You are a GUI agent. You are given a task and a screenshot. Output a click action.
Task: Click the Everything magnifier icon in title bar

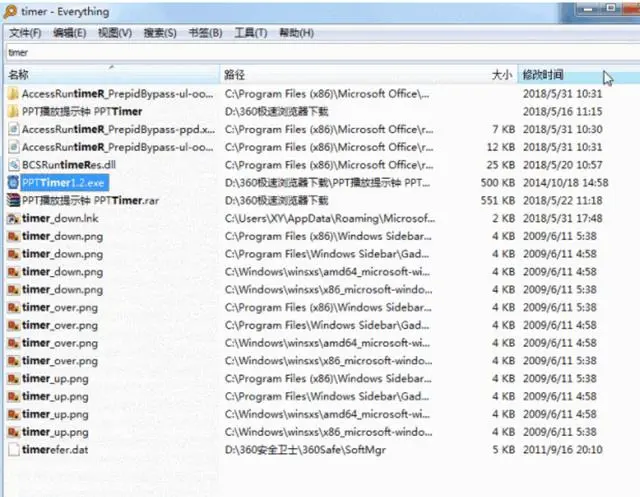point(10,11)
